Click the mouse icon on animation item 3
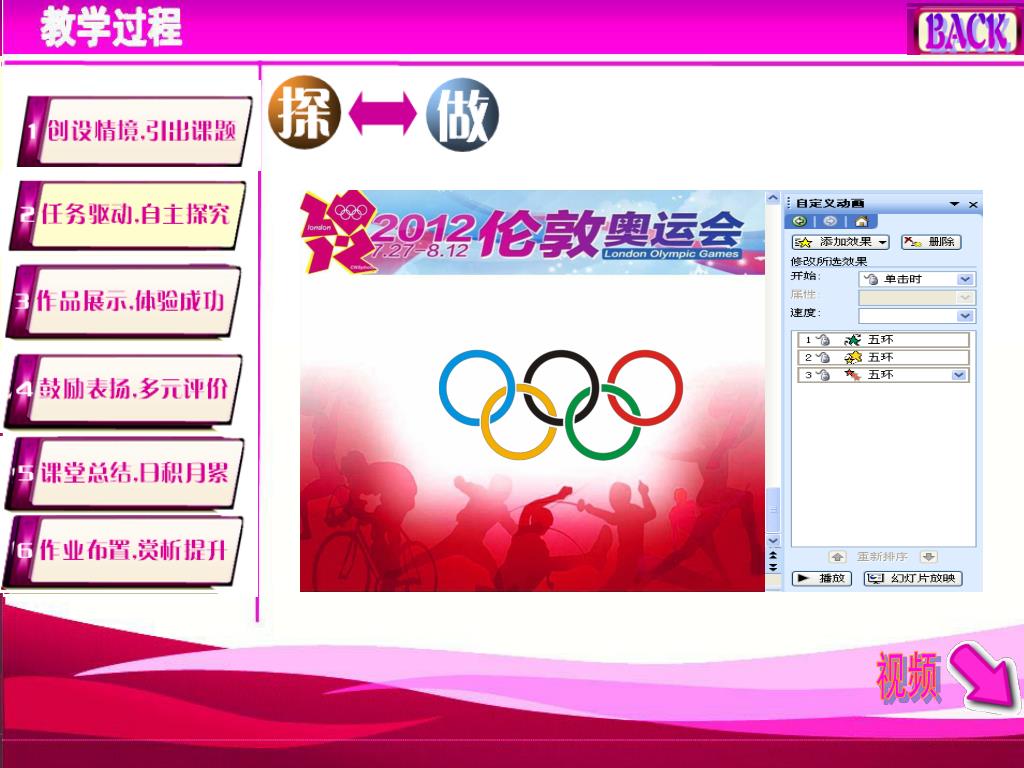 click(x=823, y=376)
